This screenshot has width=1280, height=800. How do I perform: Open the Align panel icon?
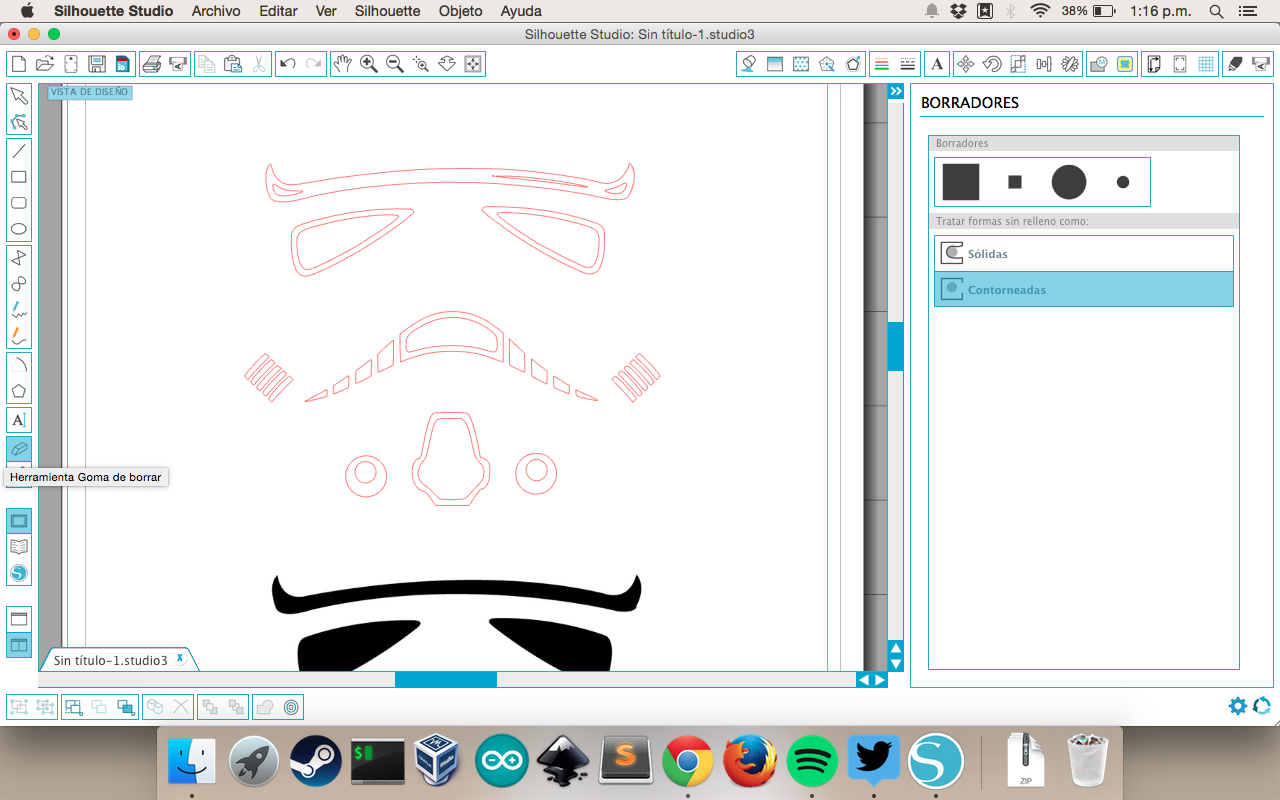(x=1044, y=64)
